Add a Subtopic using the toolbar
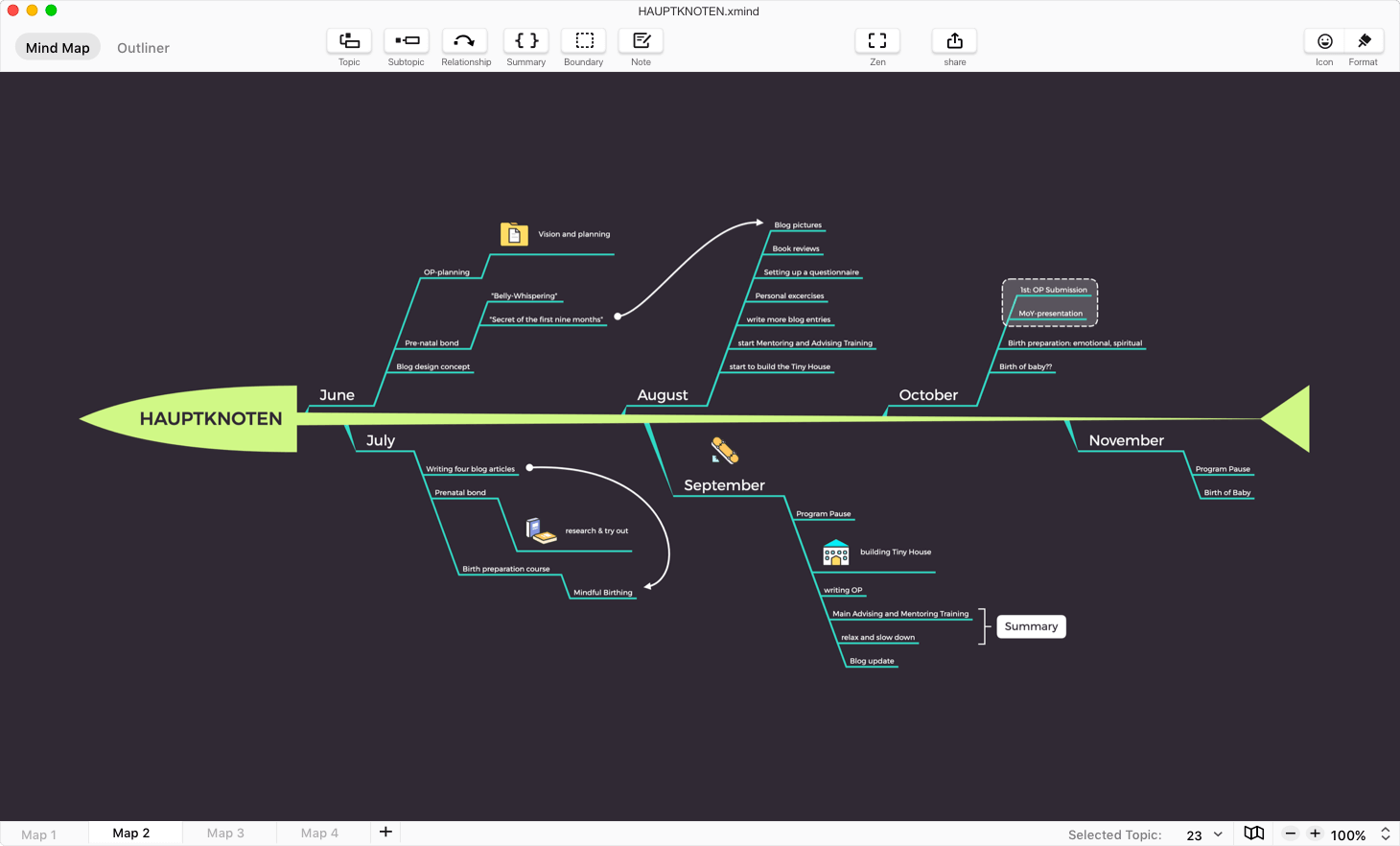The image size is (1400, 846). [407, 41]
